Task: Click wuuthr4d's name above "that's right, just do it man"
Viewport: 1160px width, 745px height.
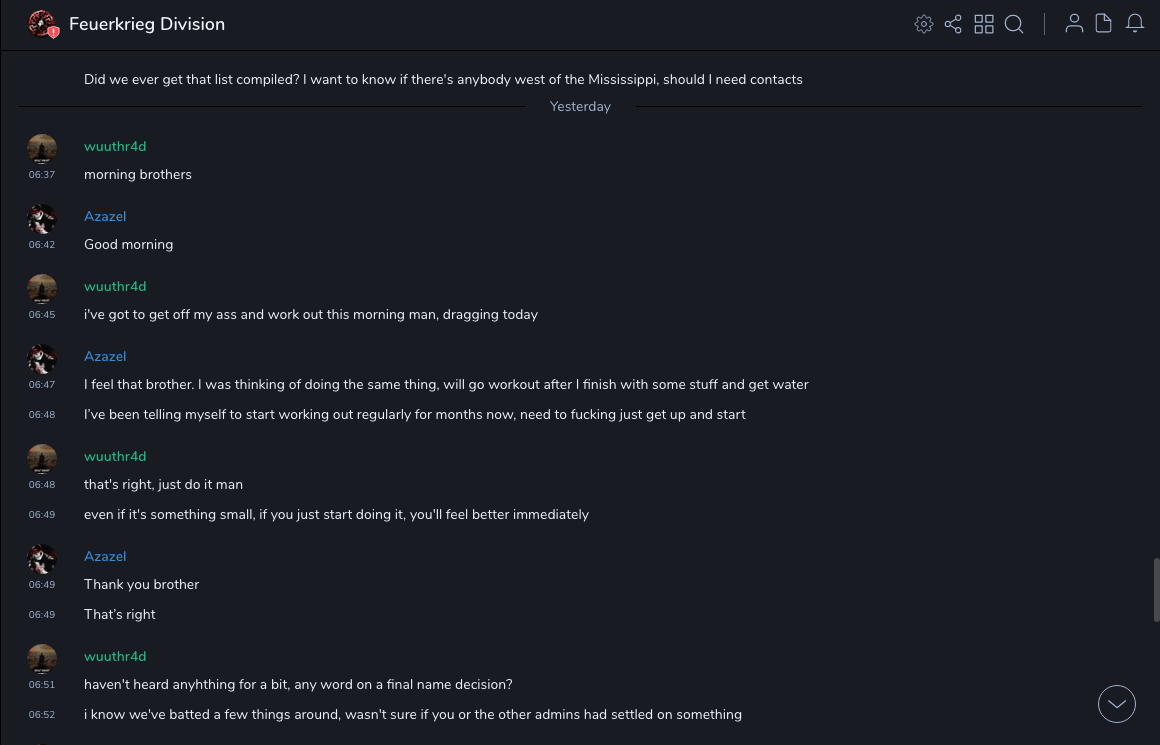Action: [x=115, y=457]
